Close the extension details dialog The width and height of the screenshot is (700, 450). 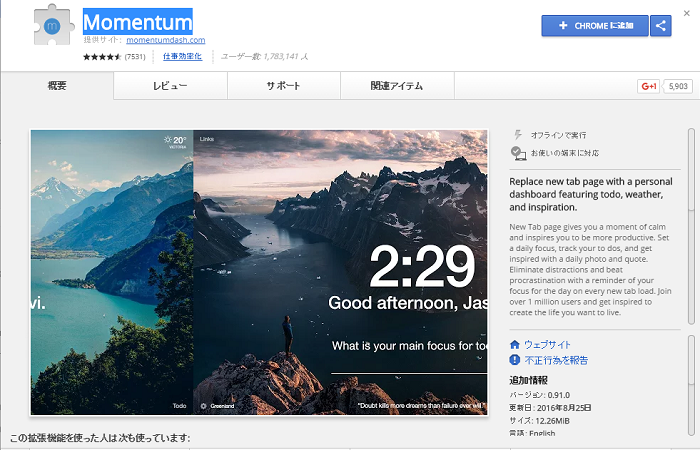click(687, 13)
